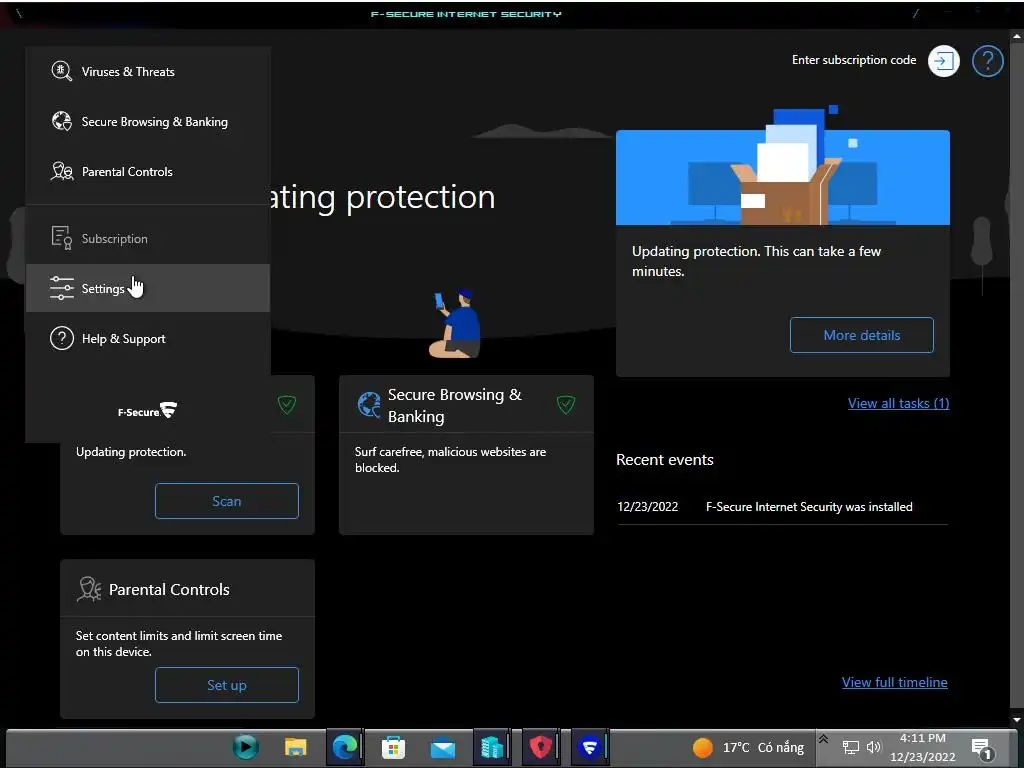Click green shield on Updating protection card
The height and width of the screenshot is (768, 1024).
point(287,404)
